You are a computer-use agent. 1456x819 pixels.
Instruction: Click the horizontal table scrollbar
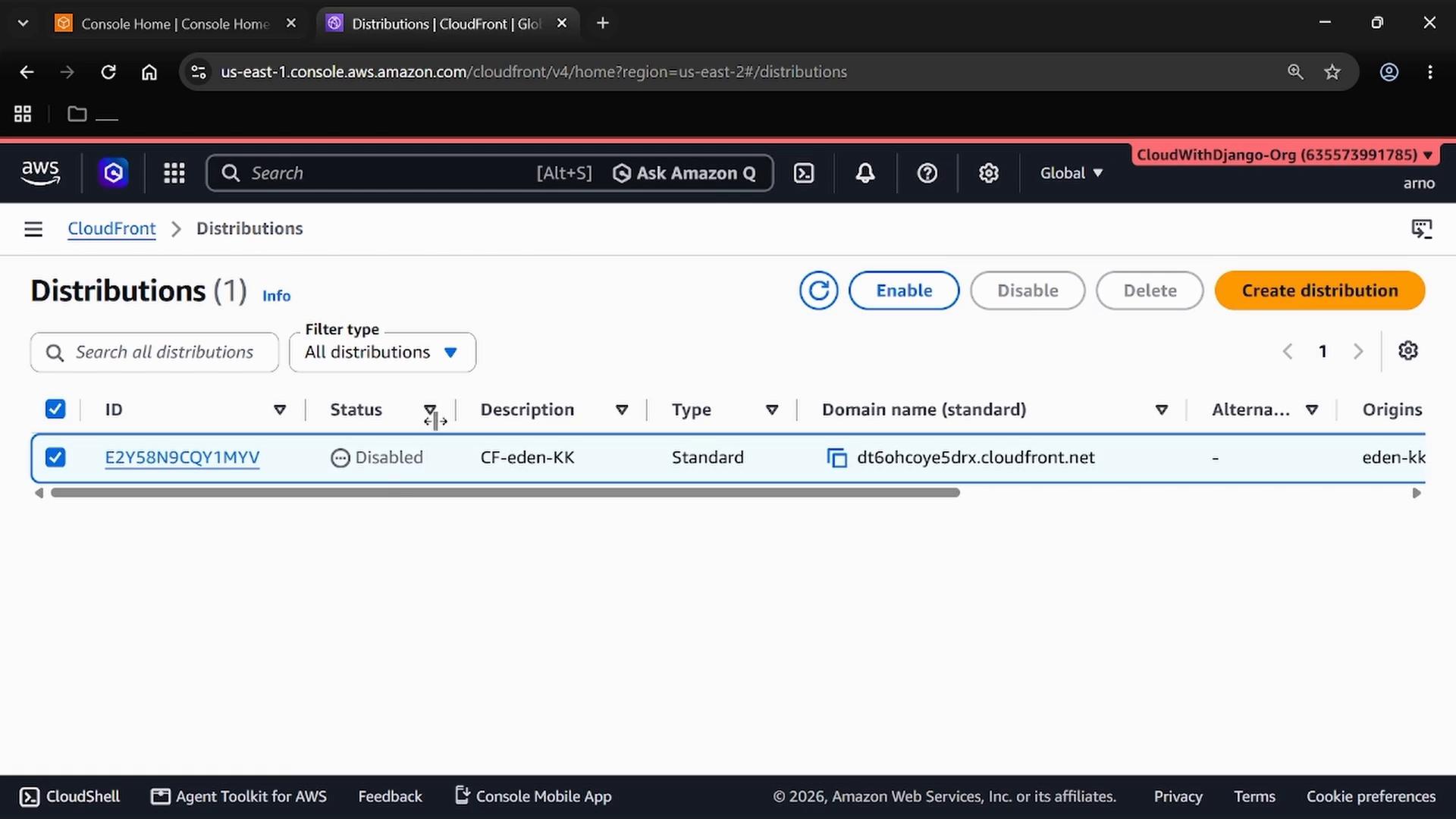pos(505,493)
